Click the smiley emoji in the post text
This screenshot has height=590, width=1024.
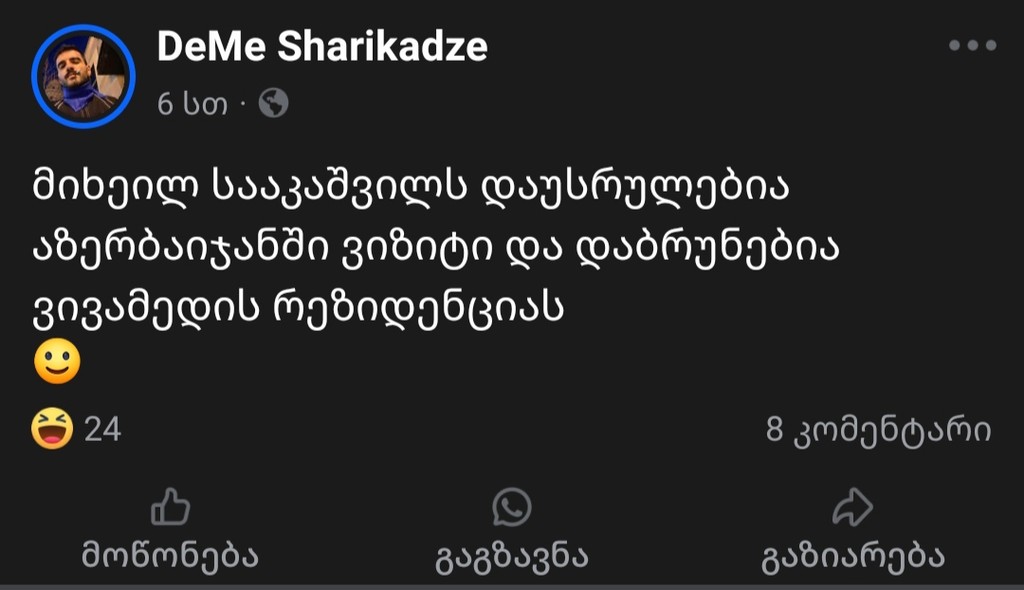(57, 363)
